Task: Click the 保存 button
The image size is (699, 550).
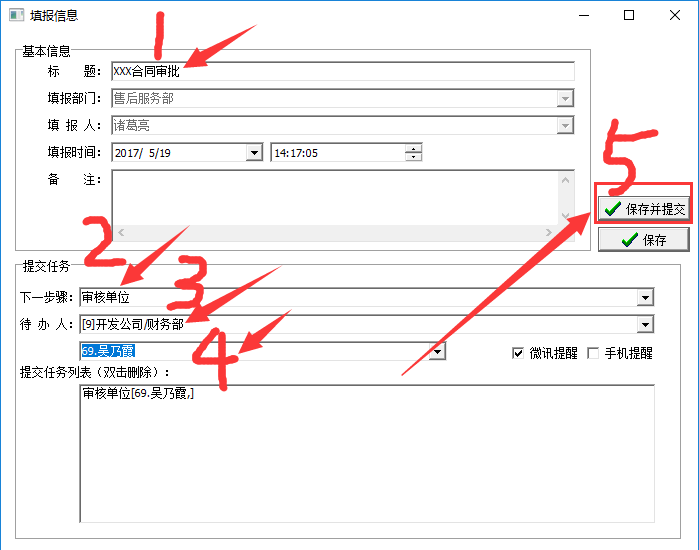Action: [x=644, y=240]
